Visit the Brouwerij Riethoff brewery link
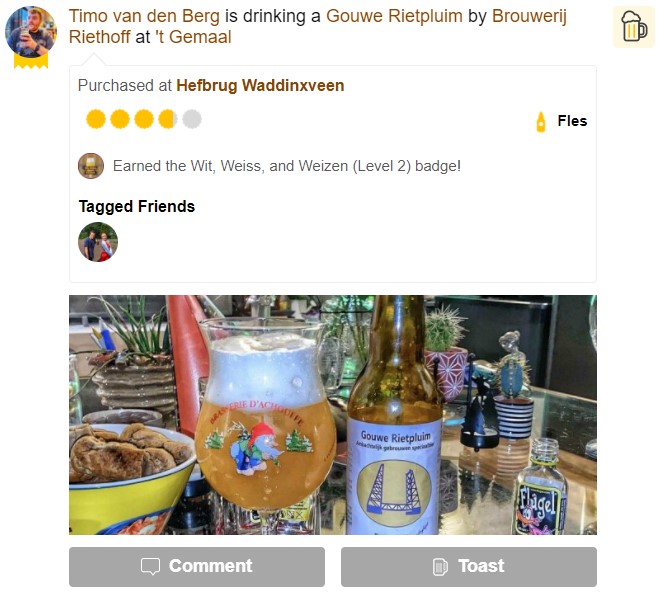 (318, 26)
